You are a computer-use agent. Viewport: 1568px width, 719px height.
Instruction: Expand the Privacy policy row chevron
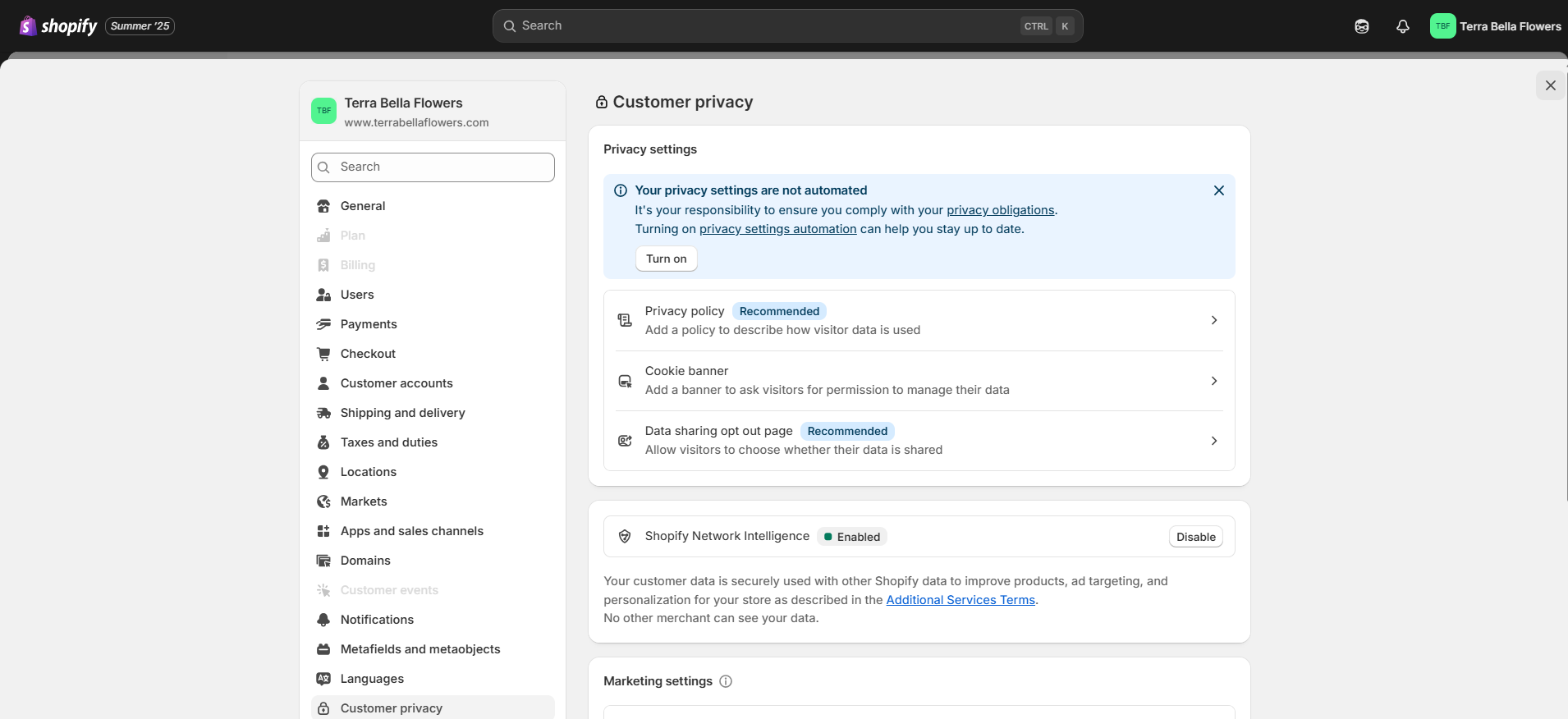[x=1213, y=320]
